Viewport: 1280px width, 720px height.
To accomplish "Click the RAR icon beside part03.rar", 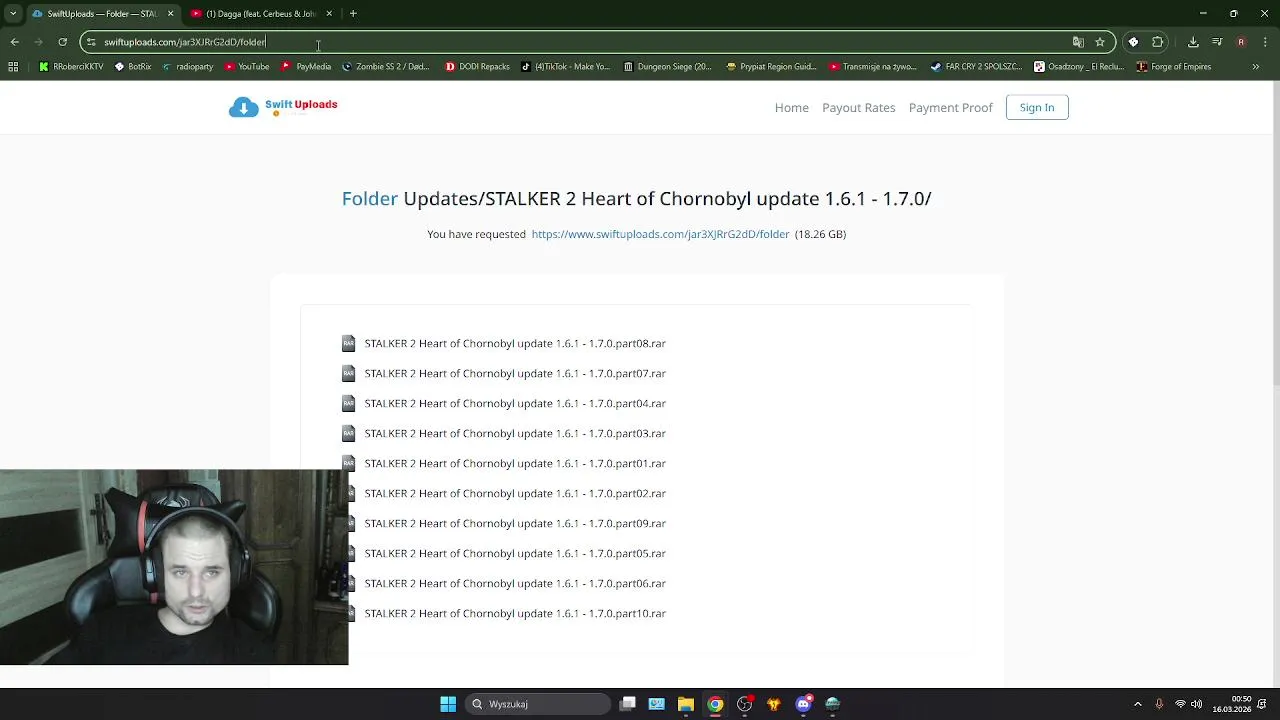I will click(348, 433).
